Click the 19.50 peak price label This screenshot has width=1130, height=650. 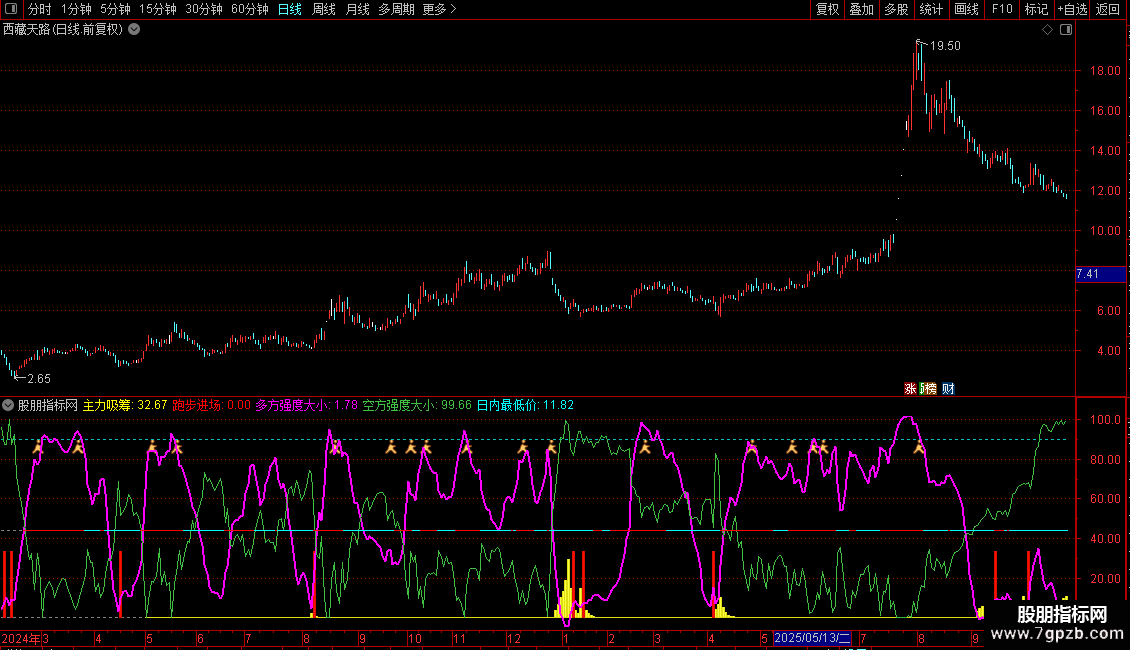945,46
